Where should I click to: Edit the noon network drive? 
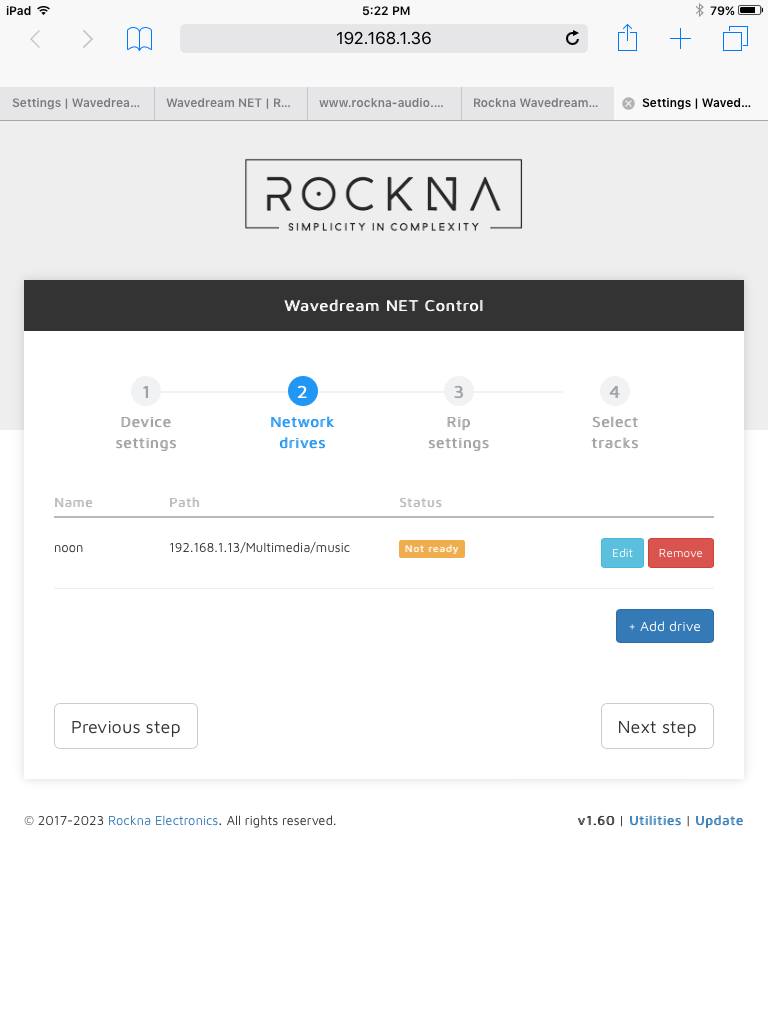(x=622, y=553)
